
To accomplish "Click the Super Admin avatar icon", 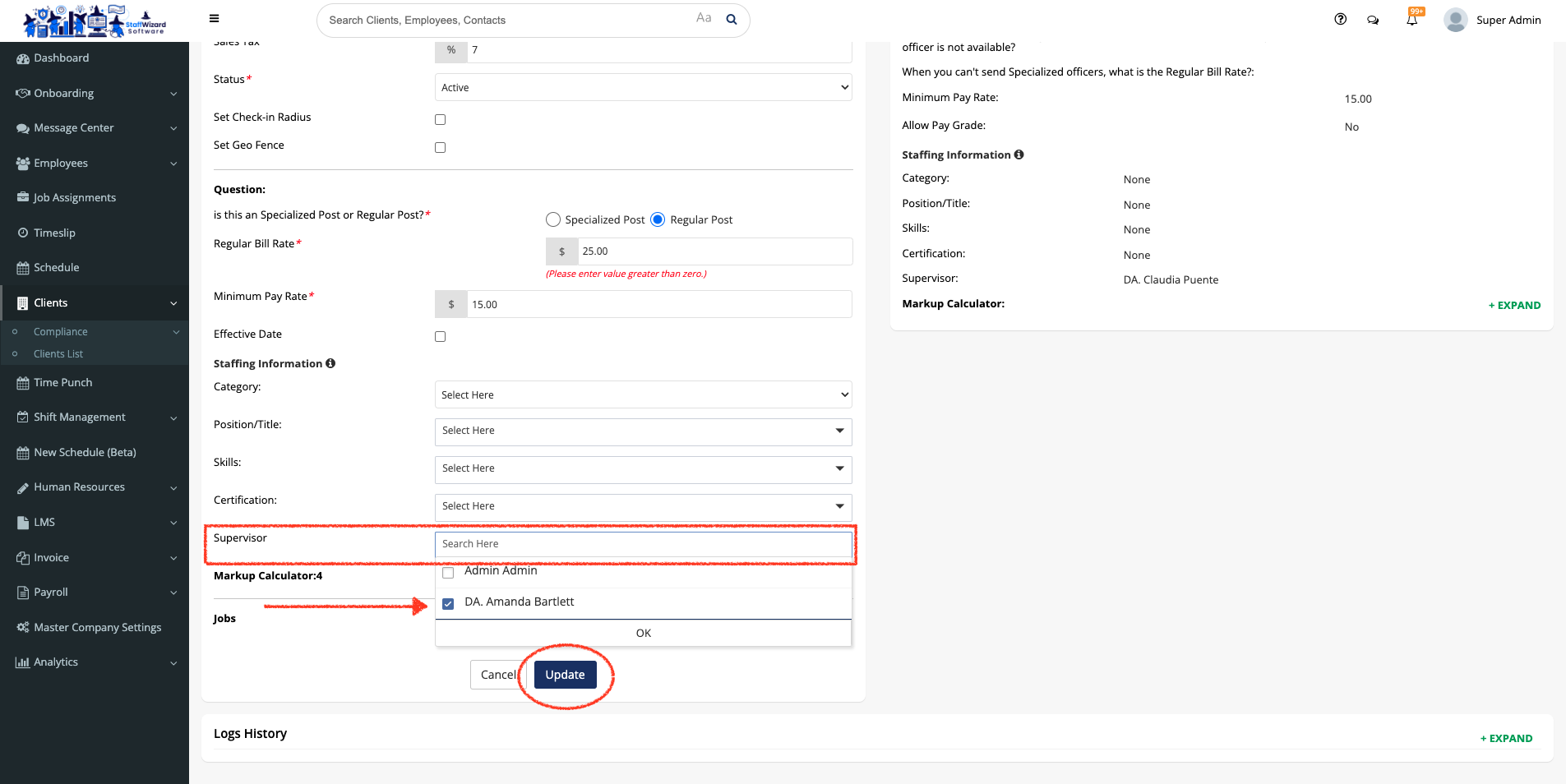I will (x=1455, y=20).
